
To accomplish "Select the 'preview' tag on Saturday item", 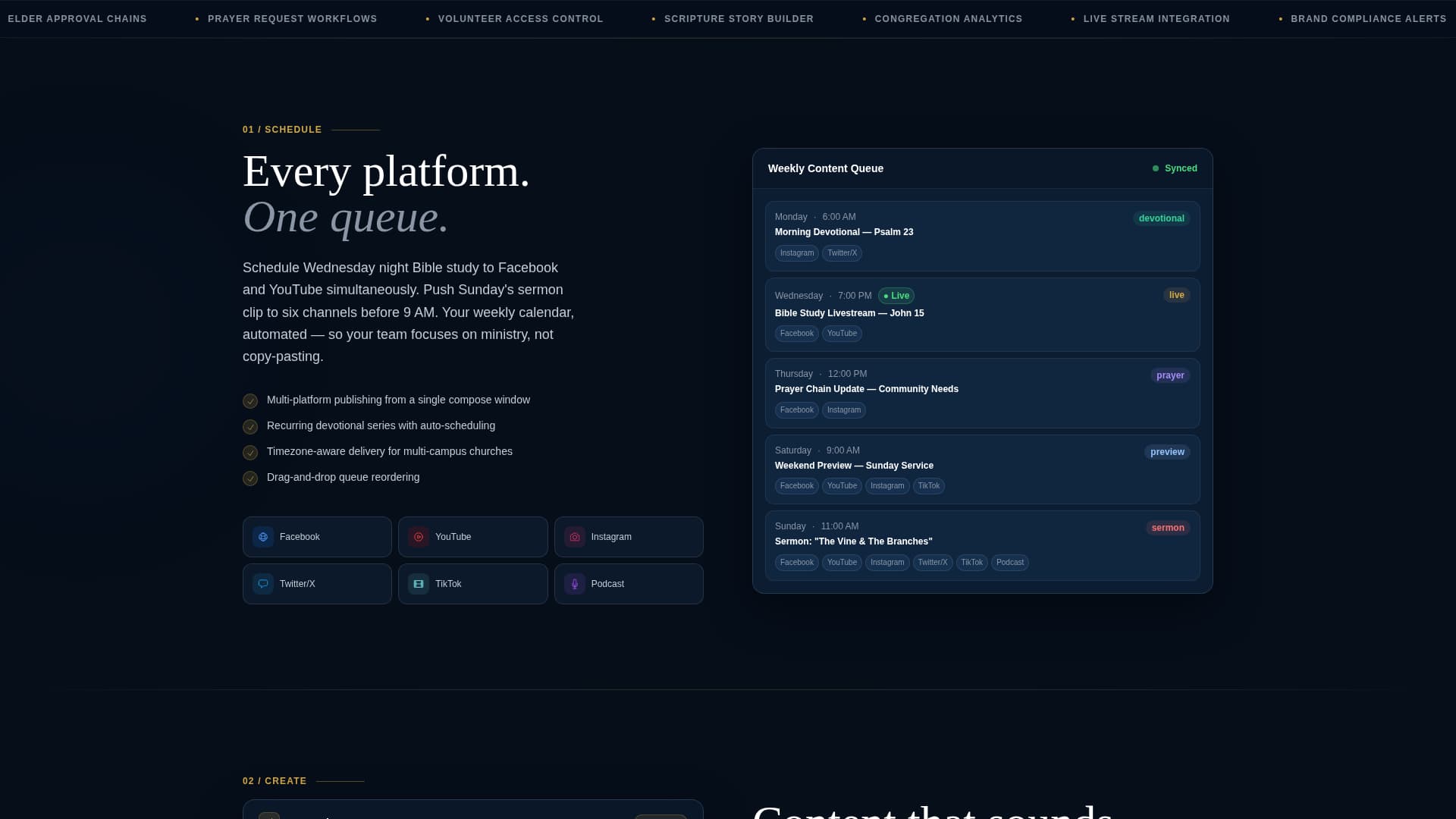I will click(x=1167, y=452).
